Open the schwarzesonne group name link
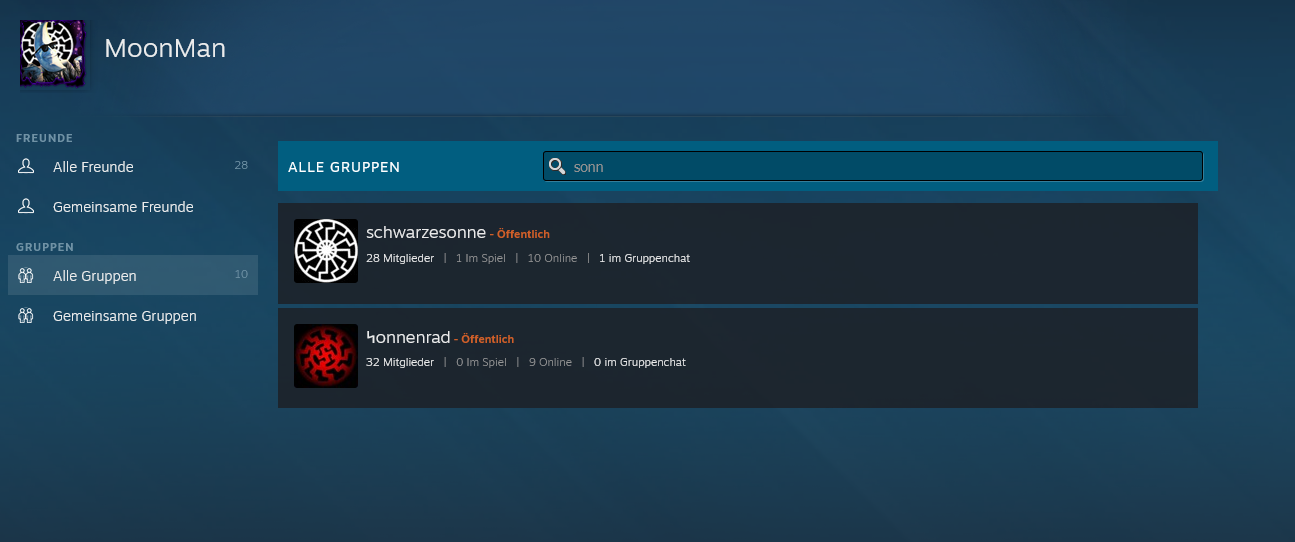Viewport: 1295px width, 542px height. 426,232
